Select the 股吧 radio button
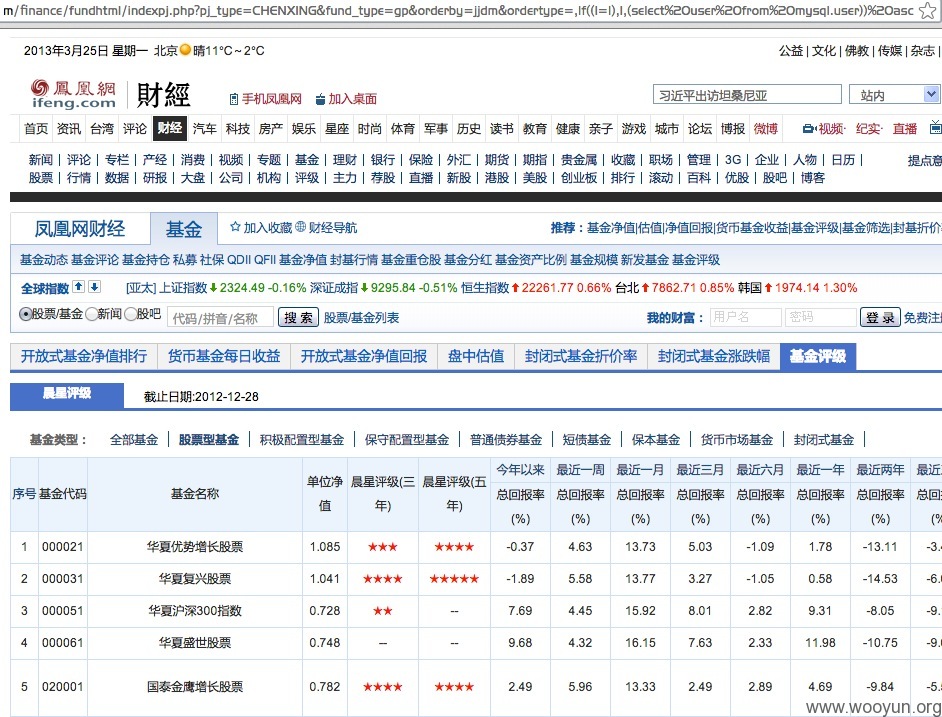Viewport: 942px width, 717px height. point(130,314)
